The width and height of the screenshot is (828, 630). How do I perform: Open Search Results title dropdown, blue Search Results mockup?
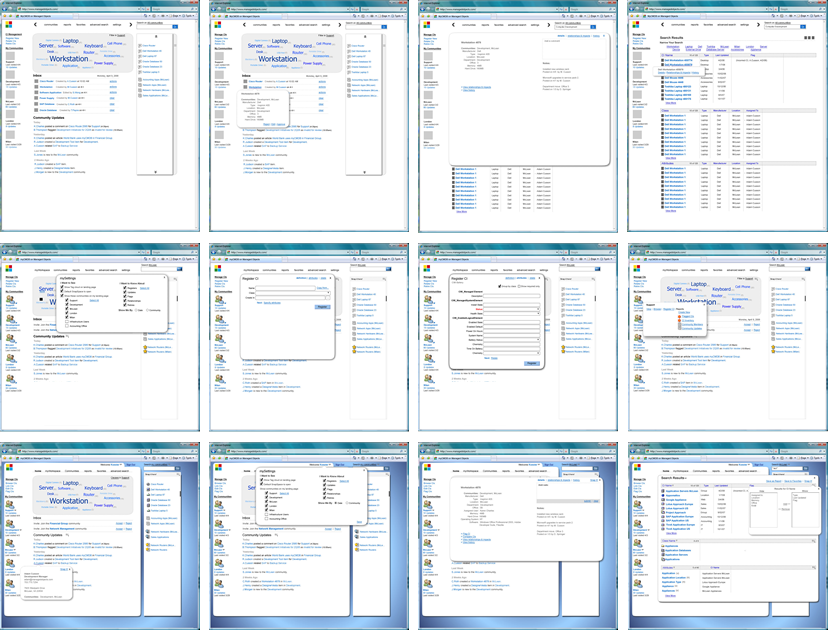[x=687, y=478]
